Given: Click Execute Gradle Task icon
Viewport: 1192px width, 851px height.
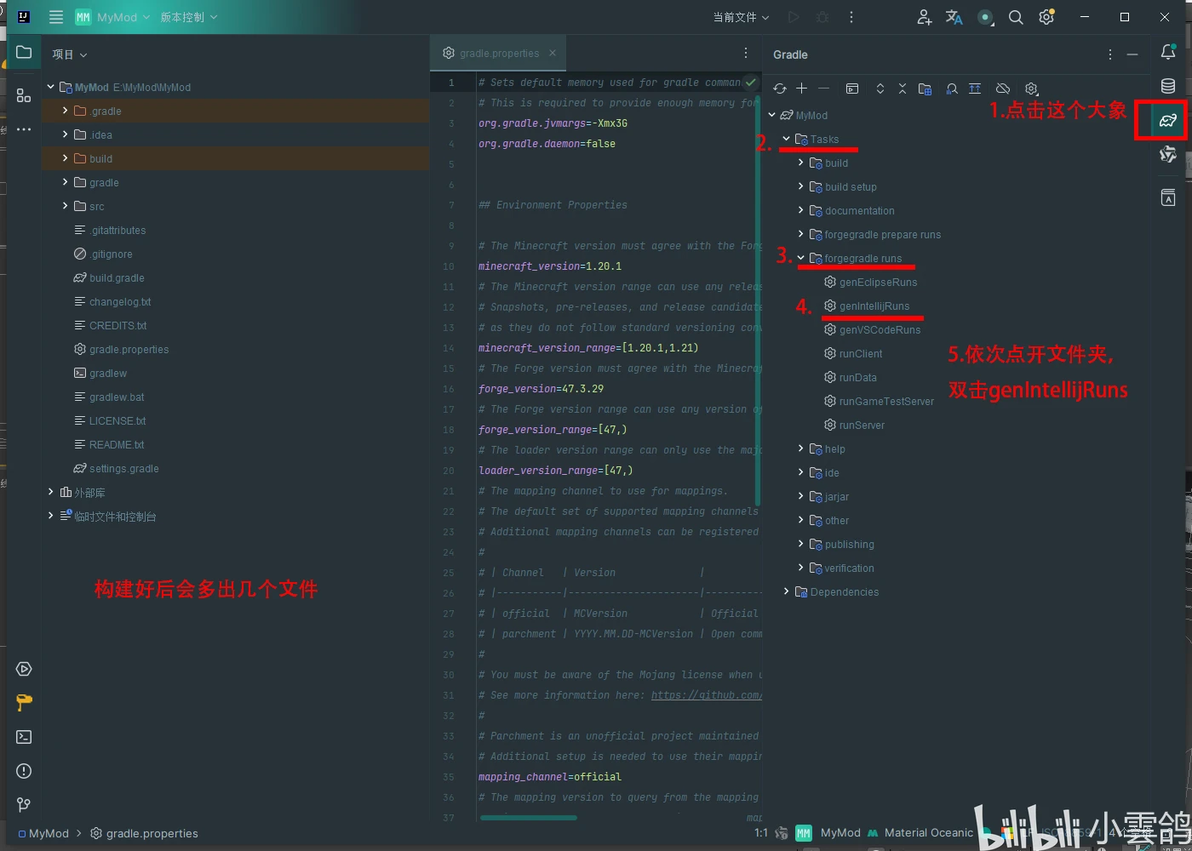Looking at the screenshot, I should tap(852, 88).
